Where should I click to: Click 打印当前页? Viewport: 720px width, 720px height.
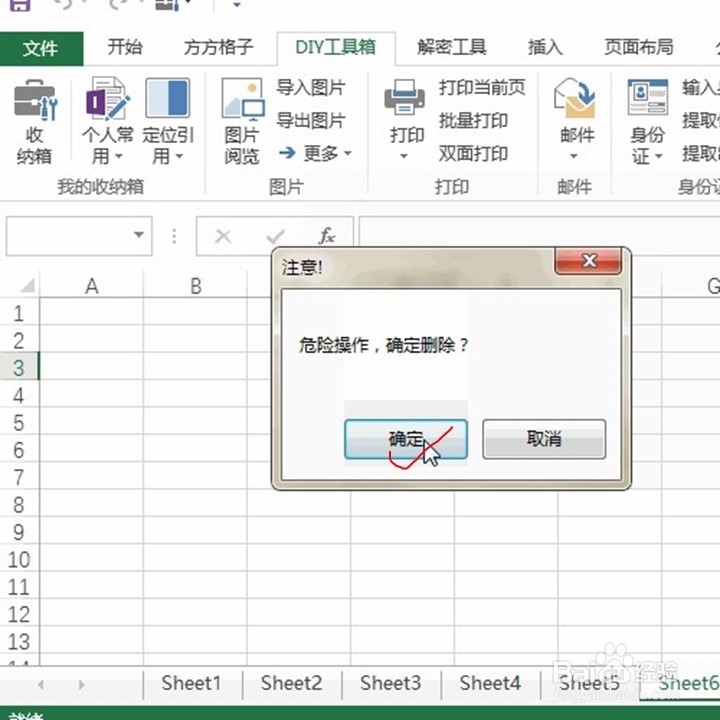click(x=482, y=87)
